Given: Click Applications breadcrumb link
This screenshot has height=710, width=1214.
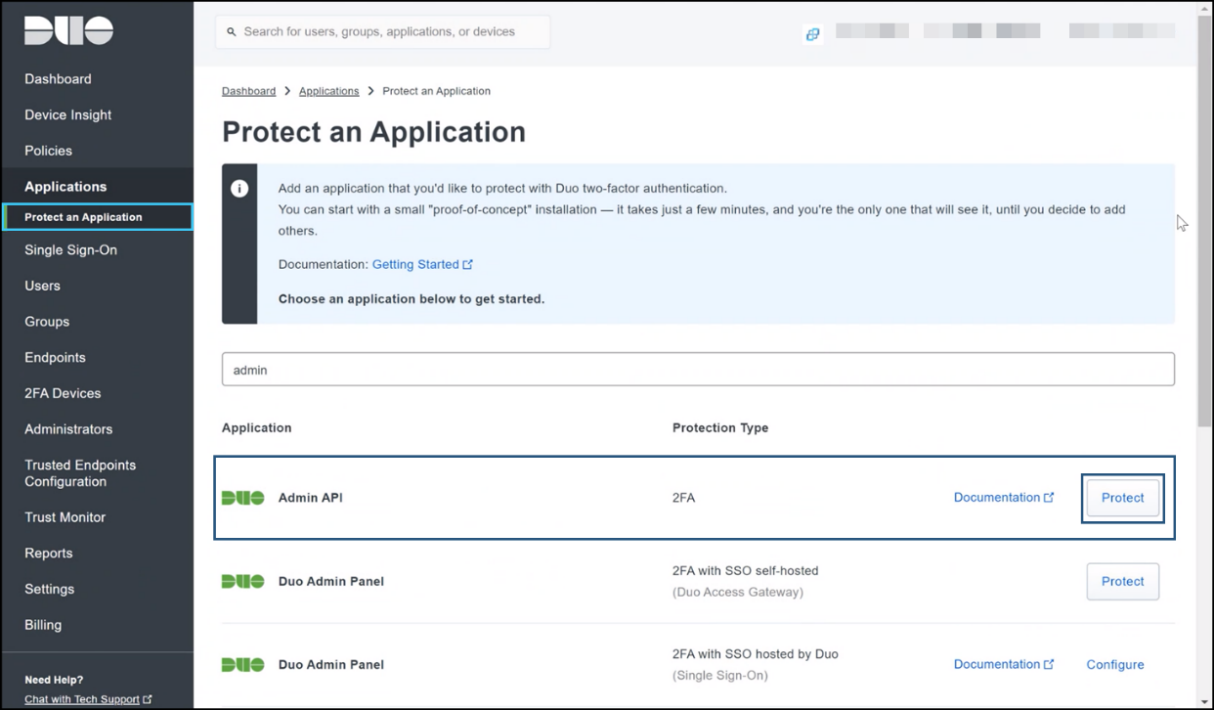Looking at the screenshot, I should tap(329, 91).
